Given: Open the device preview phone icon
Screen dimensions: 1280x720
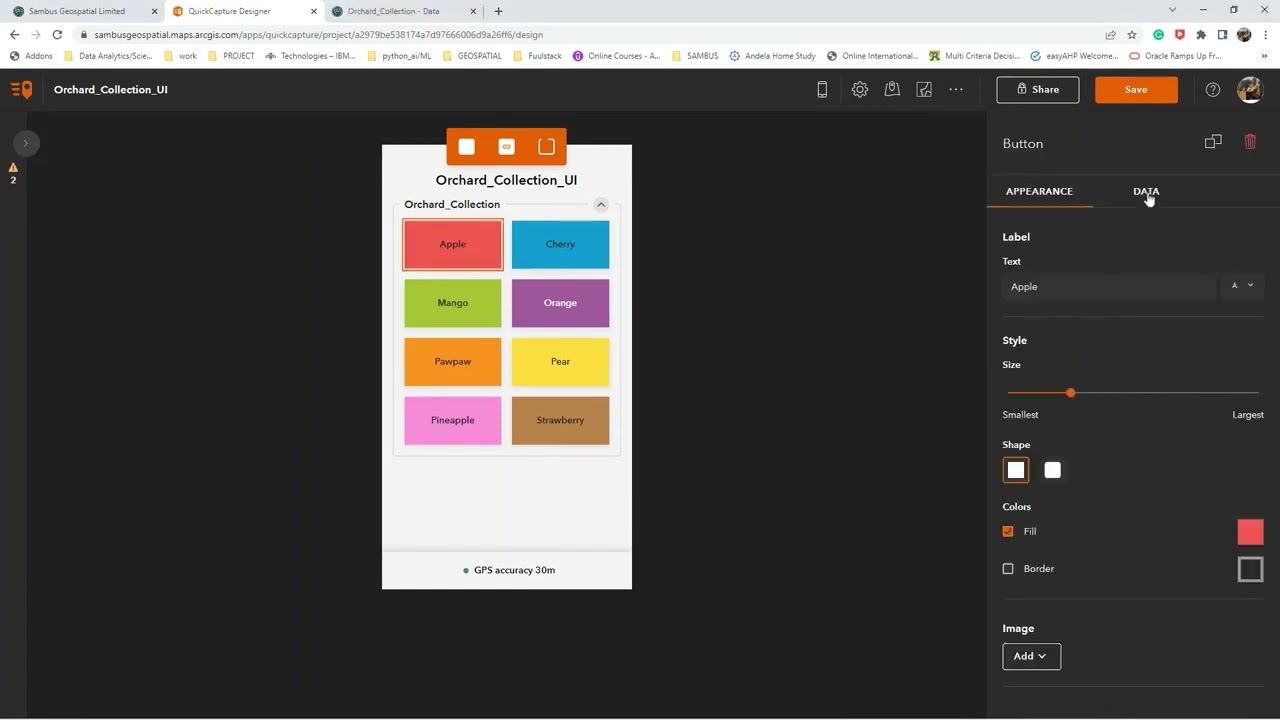Looking at the screenshot, I should tap(822, 89).
